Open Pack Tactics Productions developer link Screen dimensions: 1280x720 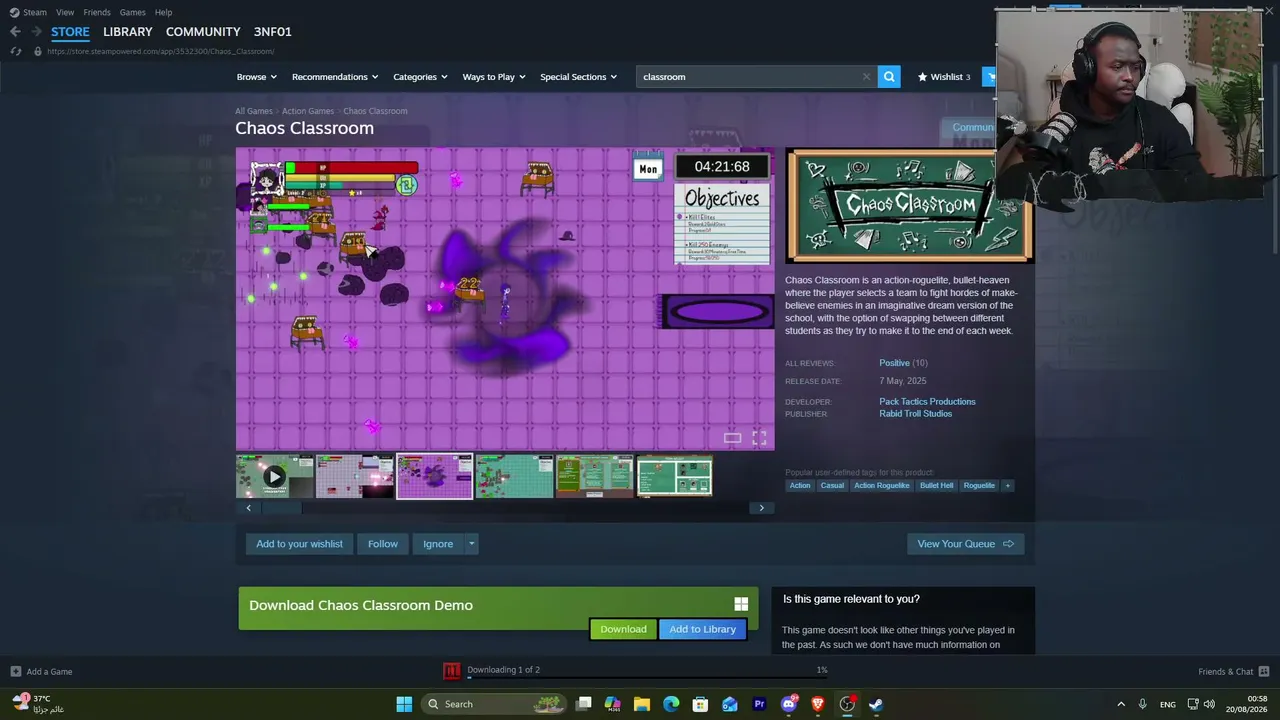[x=927, y=402]
